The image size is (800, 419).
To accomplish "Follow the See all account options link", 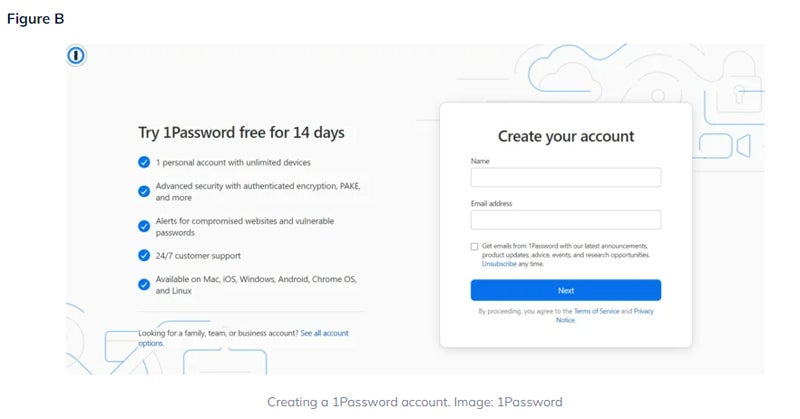I will (324, 333).
